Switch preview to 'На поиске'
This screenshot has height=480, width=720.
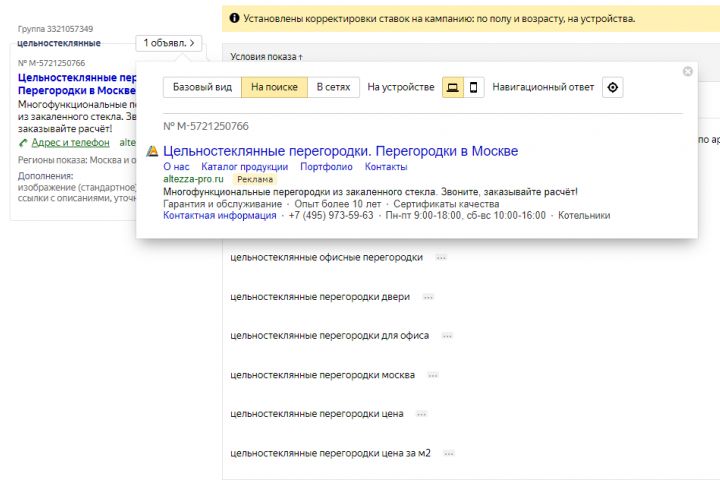[x=274, y=87]
